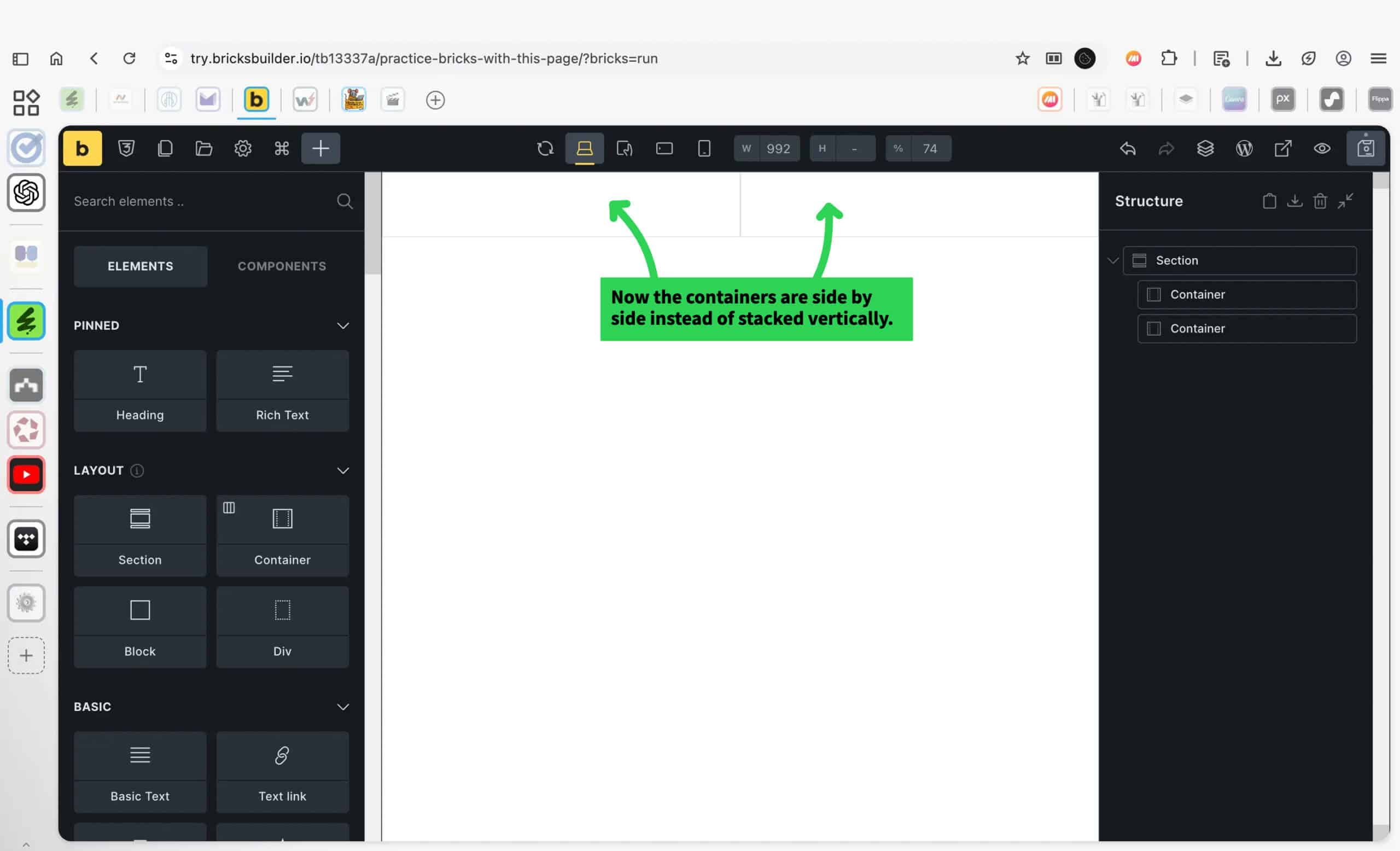Click the WordPress logo icon
Screen dimensions: 1400x851
pos(1244,148)
